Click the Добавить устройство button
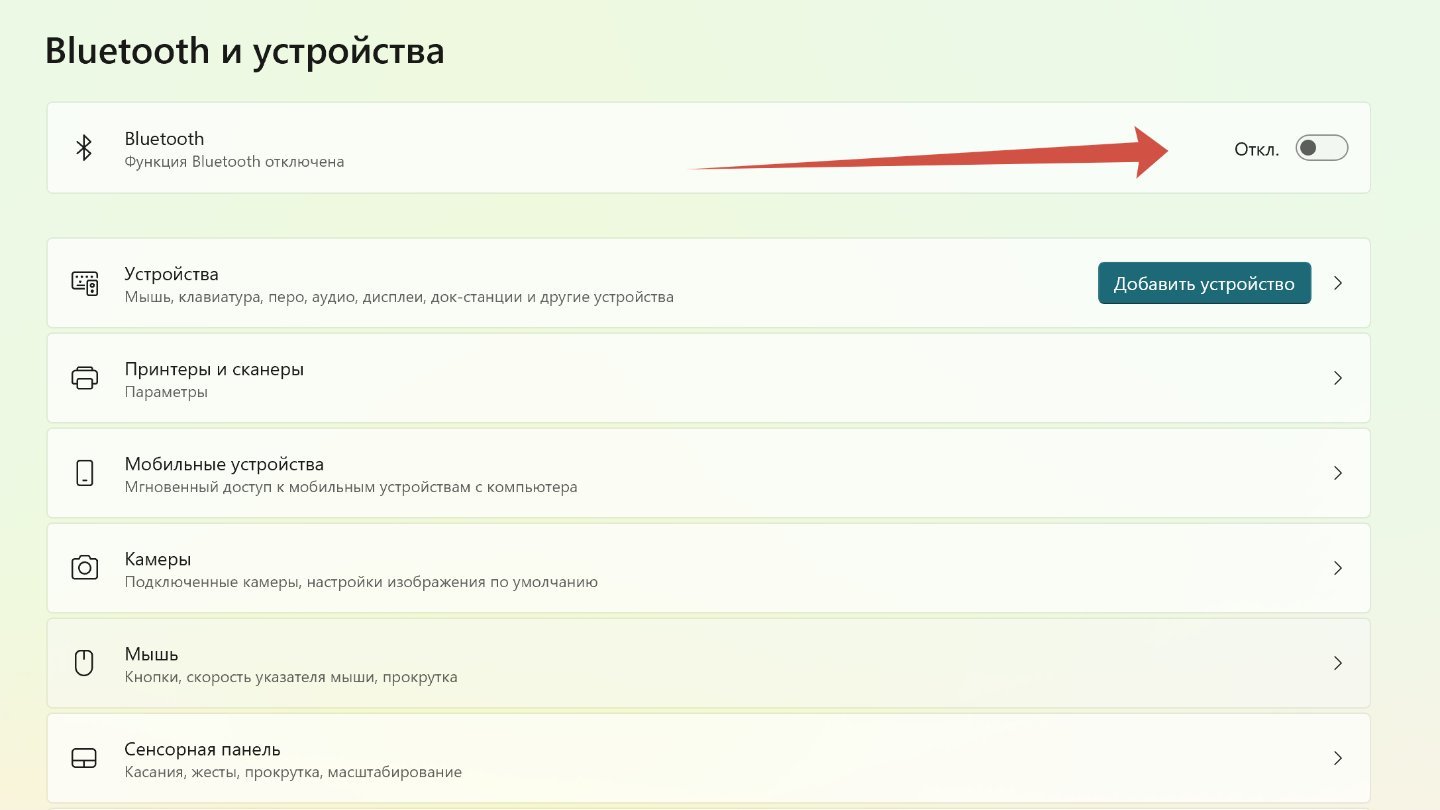This screenshot has width=1440, height=810. click(1204, 283)
